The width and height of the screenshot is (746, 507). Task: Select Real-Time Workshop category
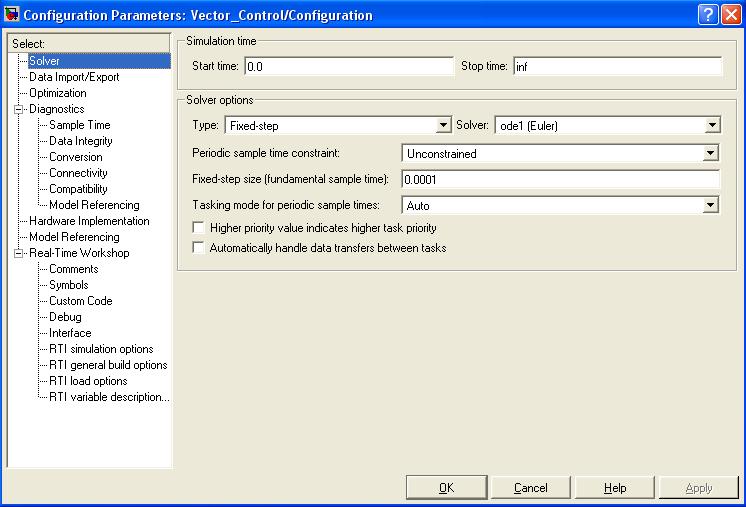[x=79, y=253]
